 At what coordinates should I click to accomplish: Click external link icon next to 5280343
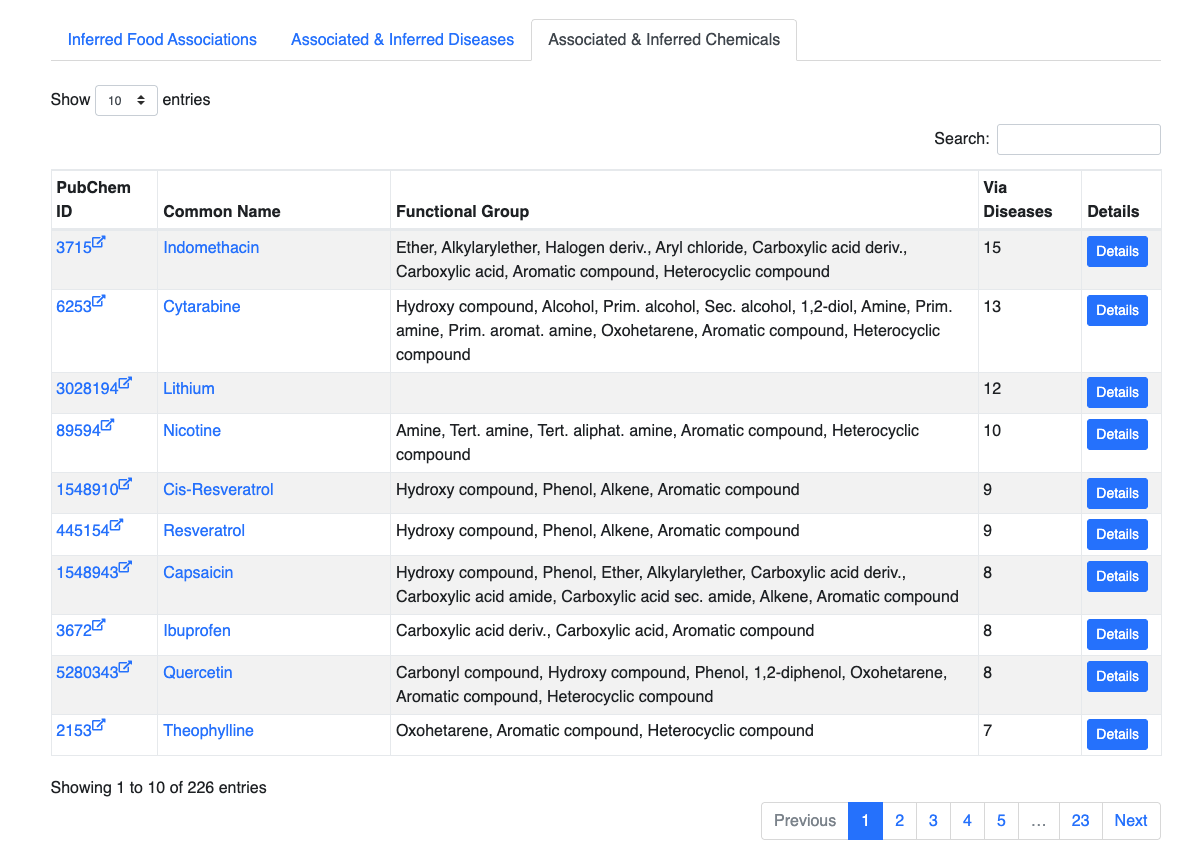pyautogui.click(x=125, y=668)
